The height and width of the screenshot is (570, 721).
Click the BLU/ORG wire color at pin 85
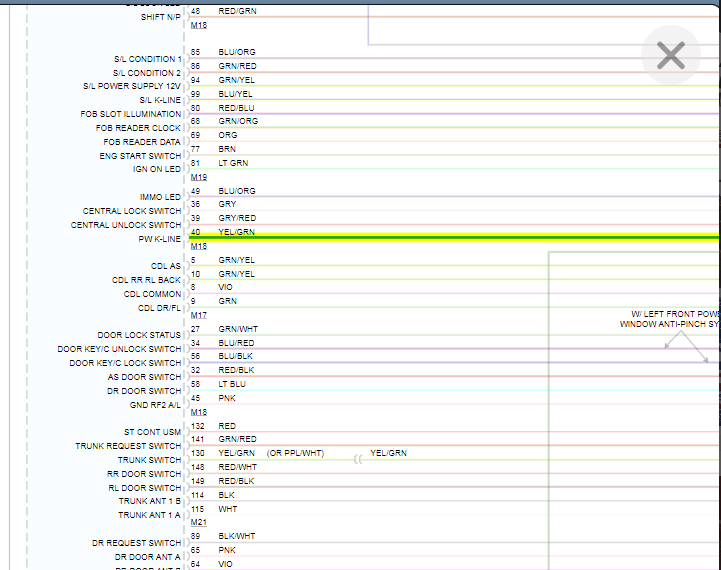click(x=237, y=52)
